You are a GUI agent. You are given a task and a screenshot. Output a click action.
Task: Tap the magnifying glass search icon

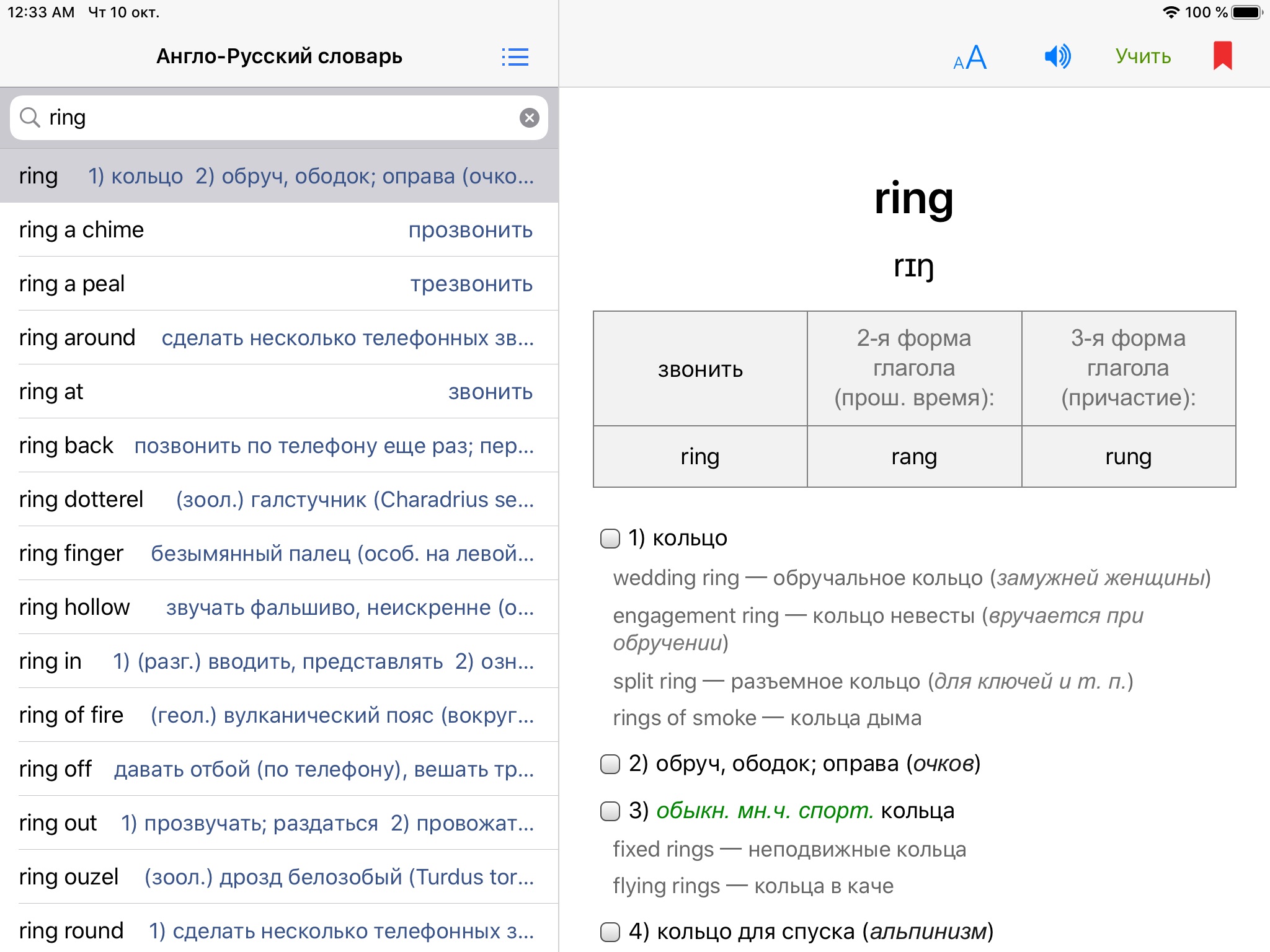pos(30,117)
